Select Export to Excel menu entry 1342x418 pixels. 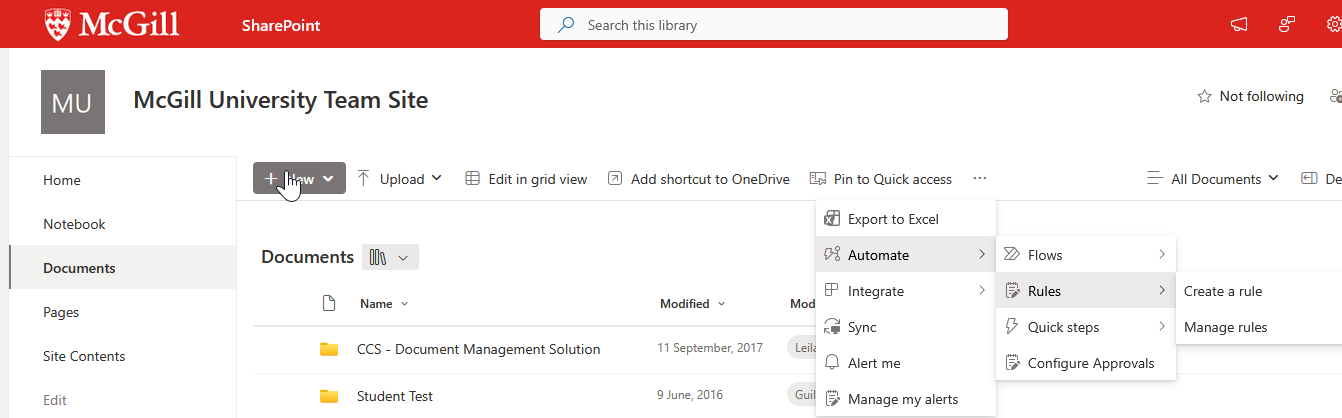tap(892, 219)
